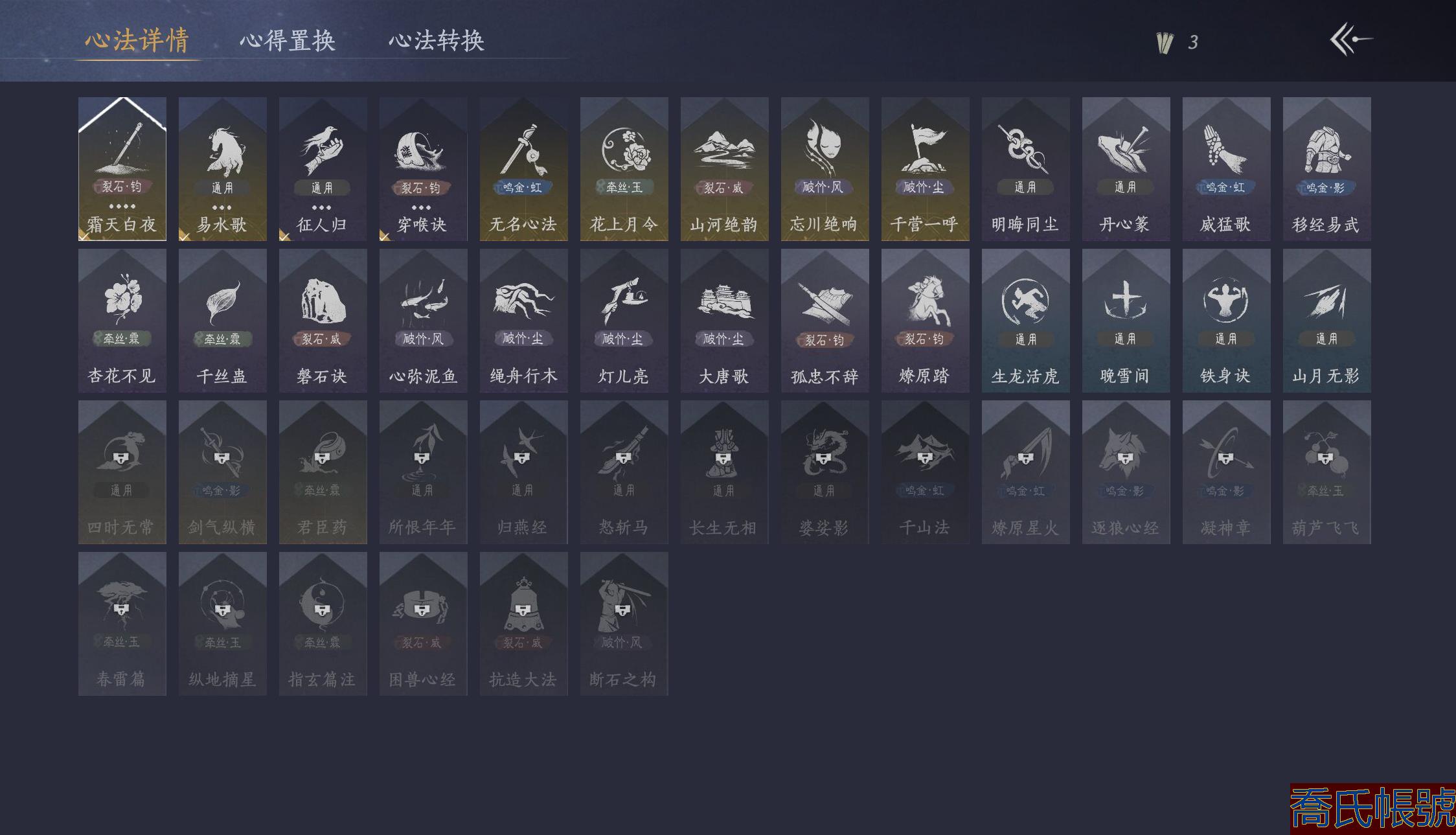Viewport: 1456px width, 835px height.
Task: Choose the 杏花不见 blossom card
Action: pos(122,321)
